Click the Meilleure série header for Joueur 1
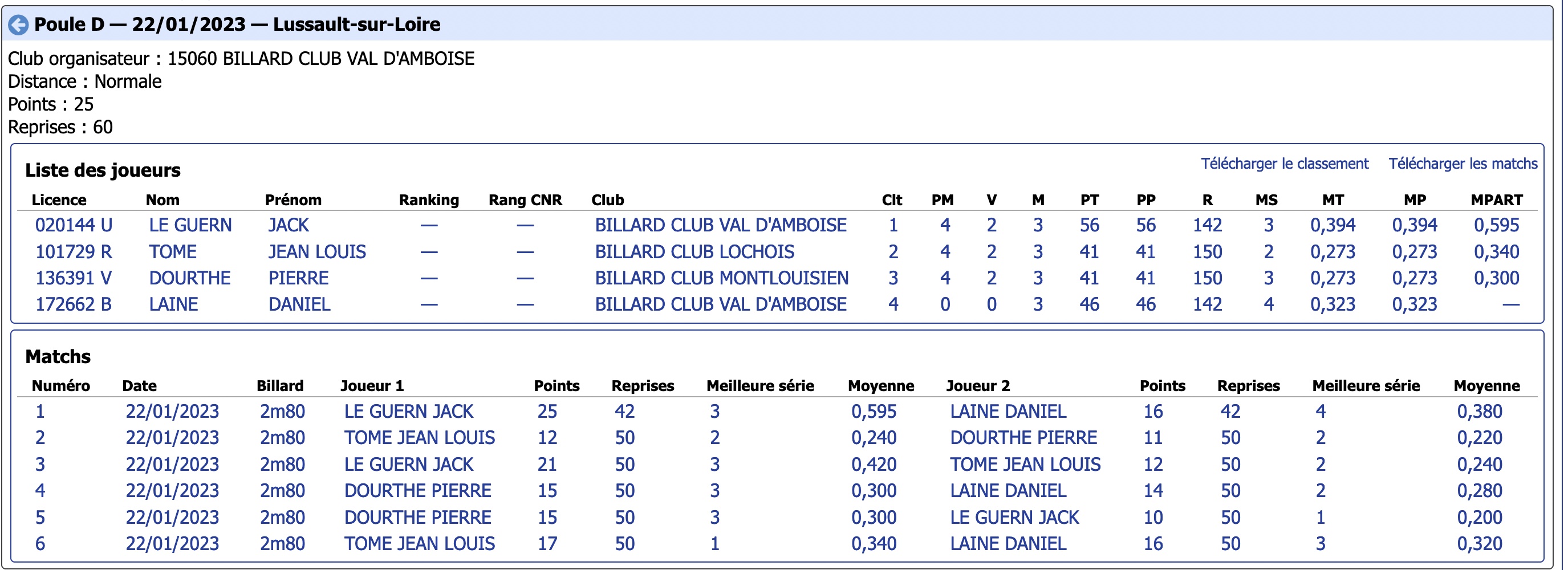1568x570 pixels. tap(759, 386)
